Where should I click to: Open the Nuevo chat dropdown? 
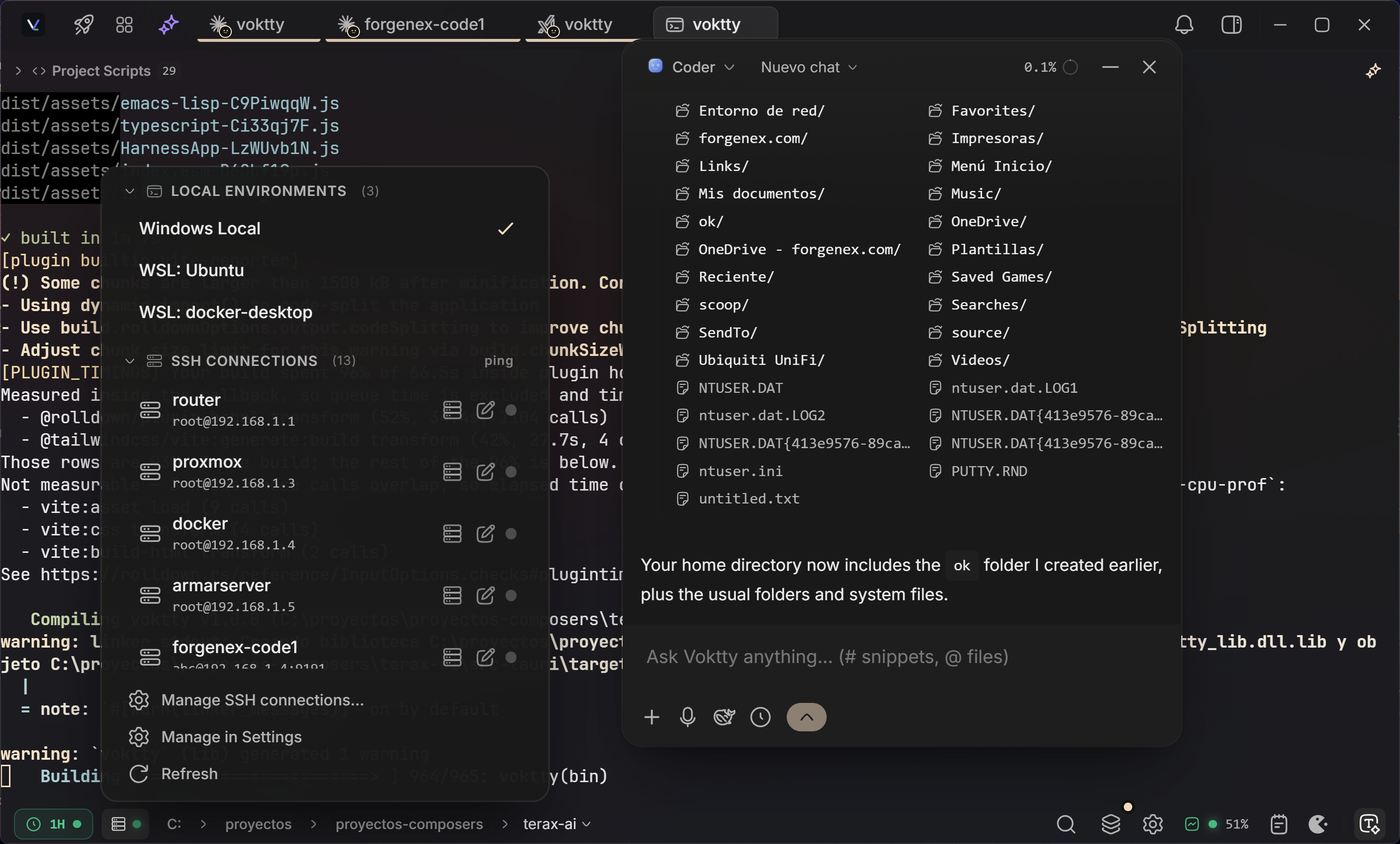809,67
